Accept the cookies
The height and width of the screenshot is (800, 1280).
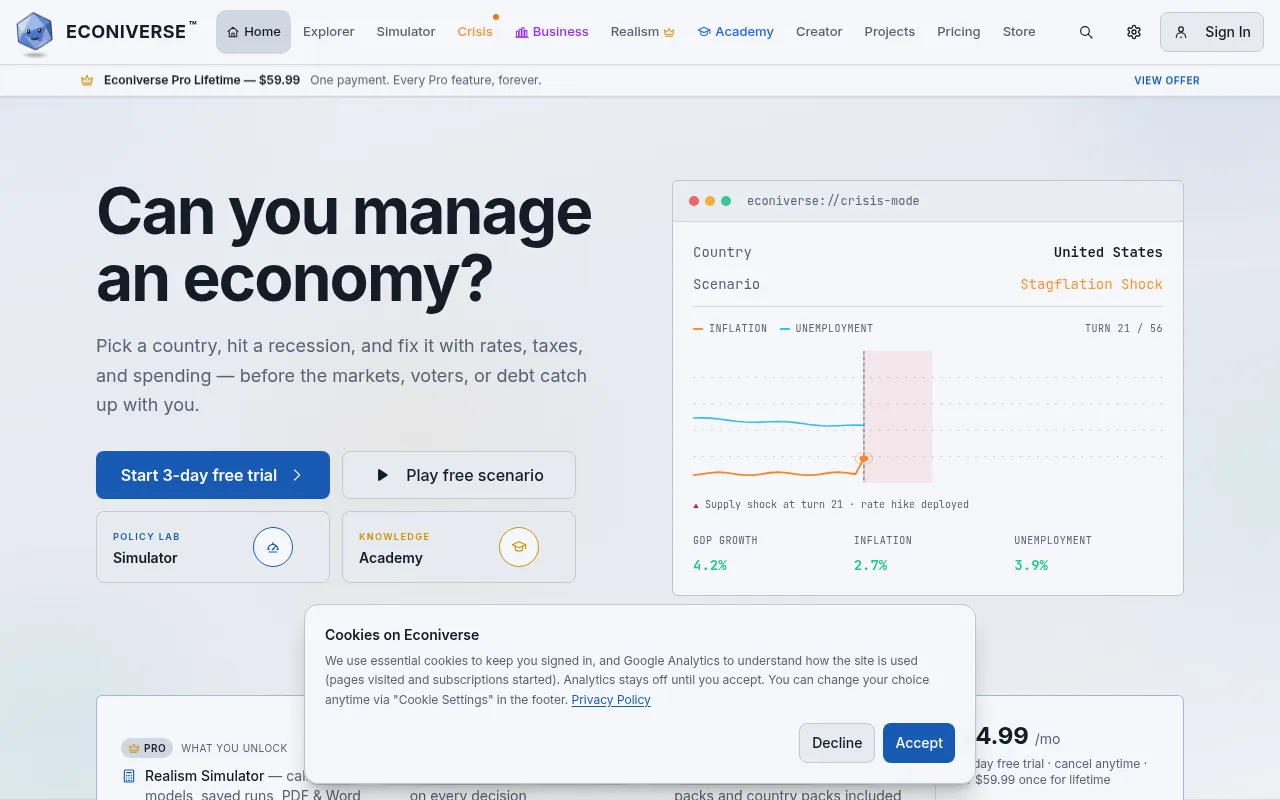coord(919,743)
